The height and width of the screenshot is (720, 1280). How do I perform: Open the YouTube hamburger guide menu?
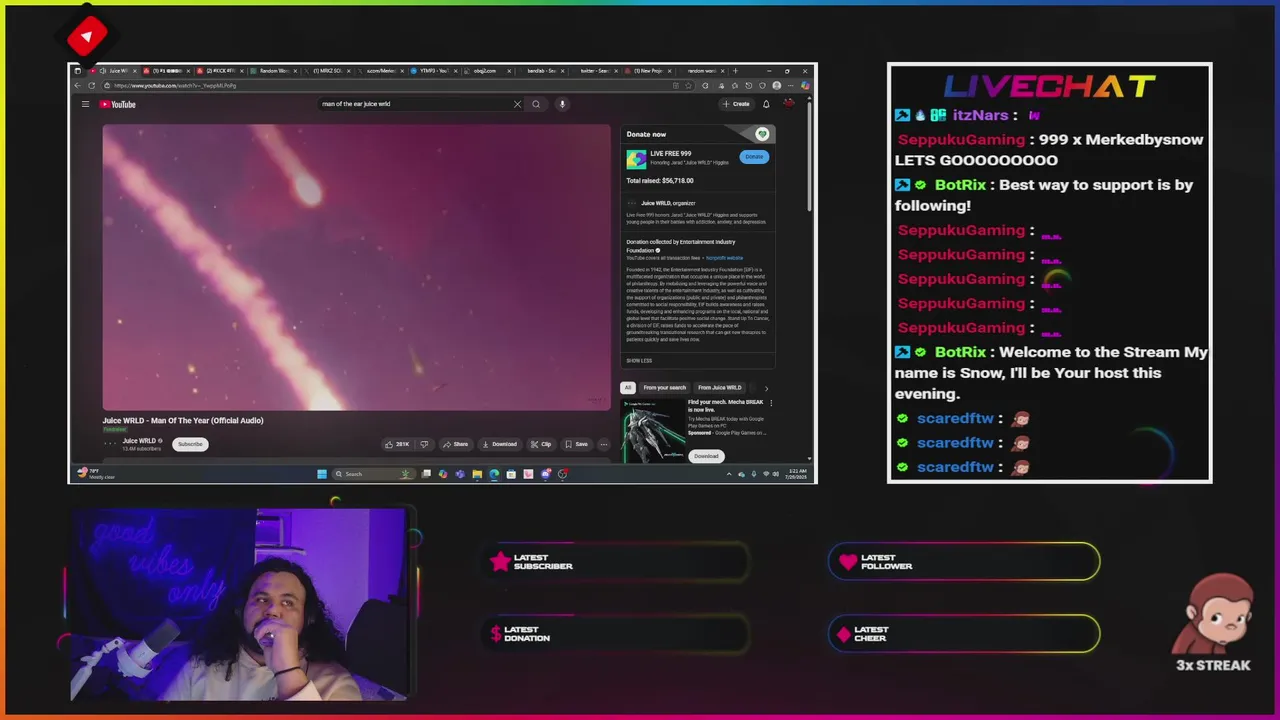click(x=85, y=104)
